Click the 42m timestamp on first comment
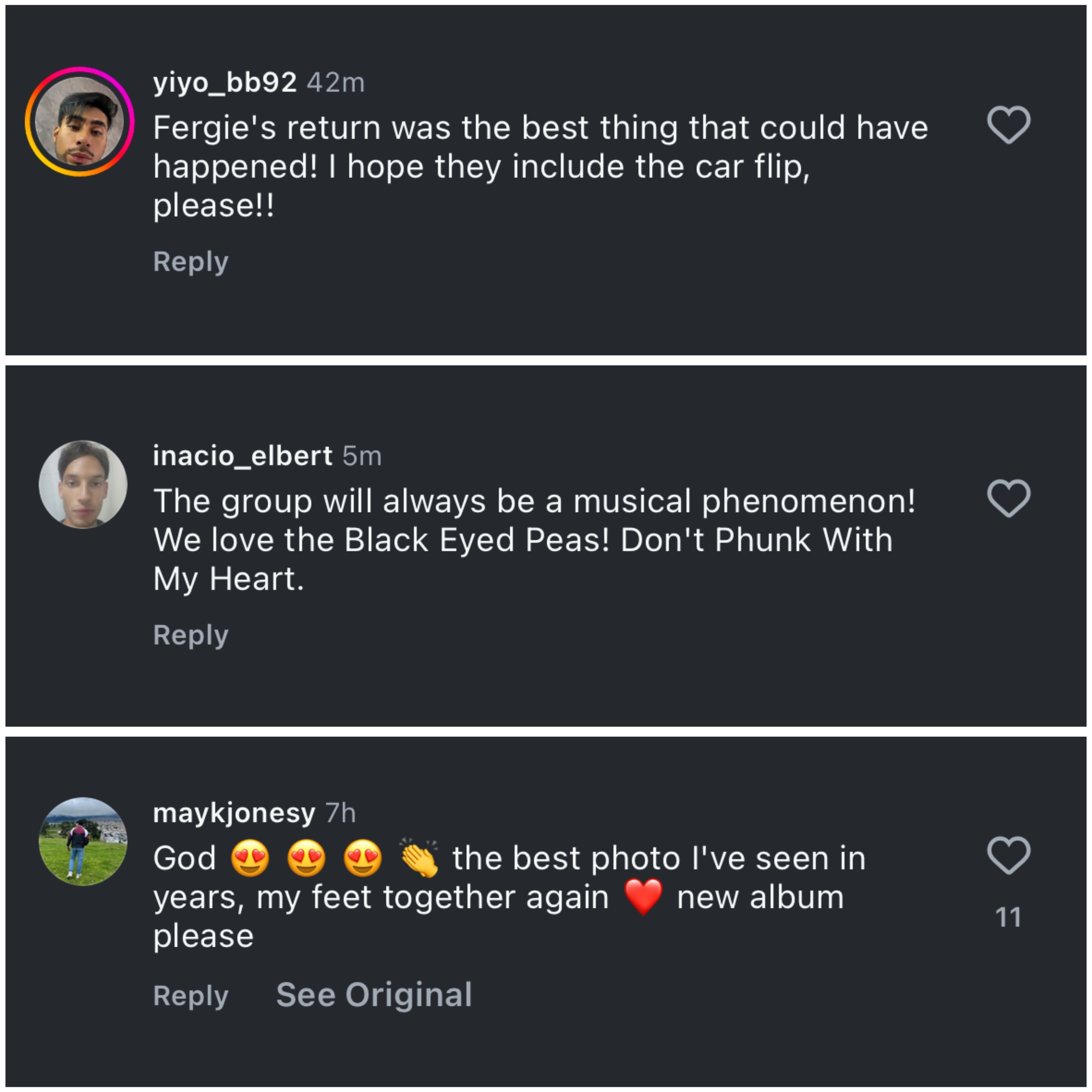 pos(336,83)
